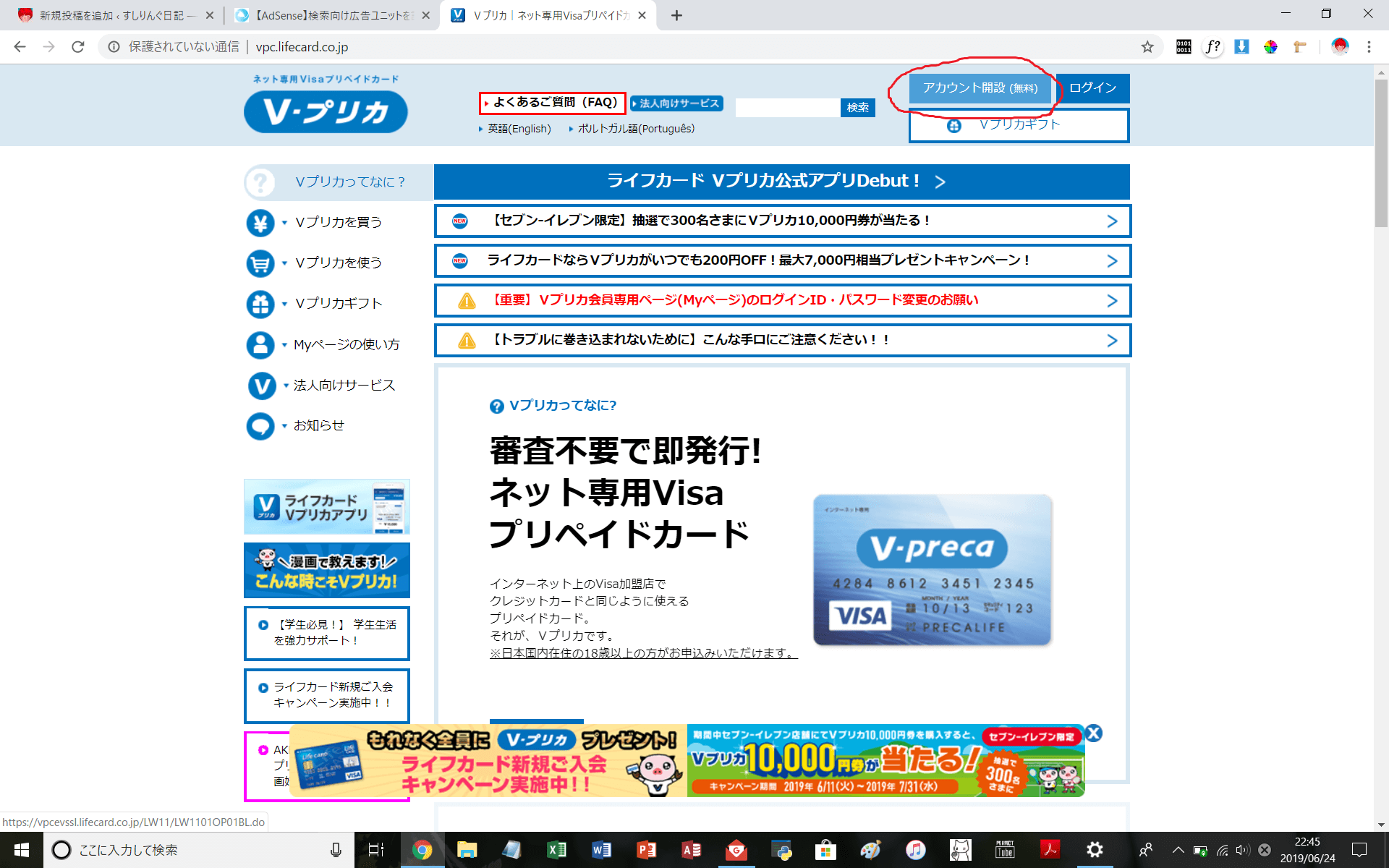Open a new browser tab
Viewport: 1389px width, 868px height.
click(676, 15)
